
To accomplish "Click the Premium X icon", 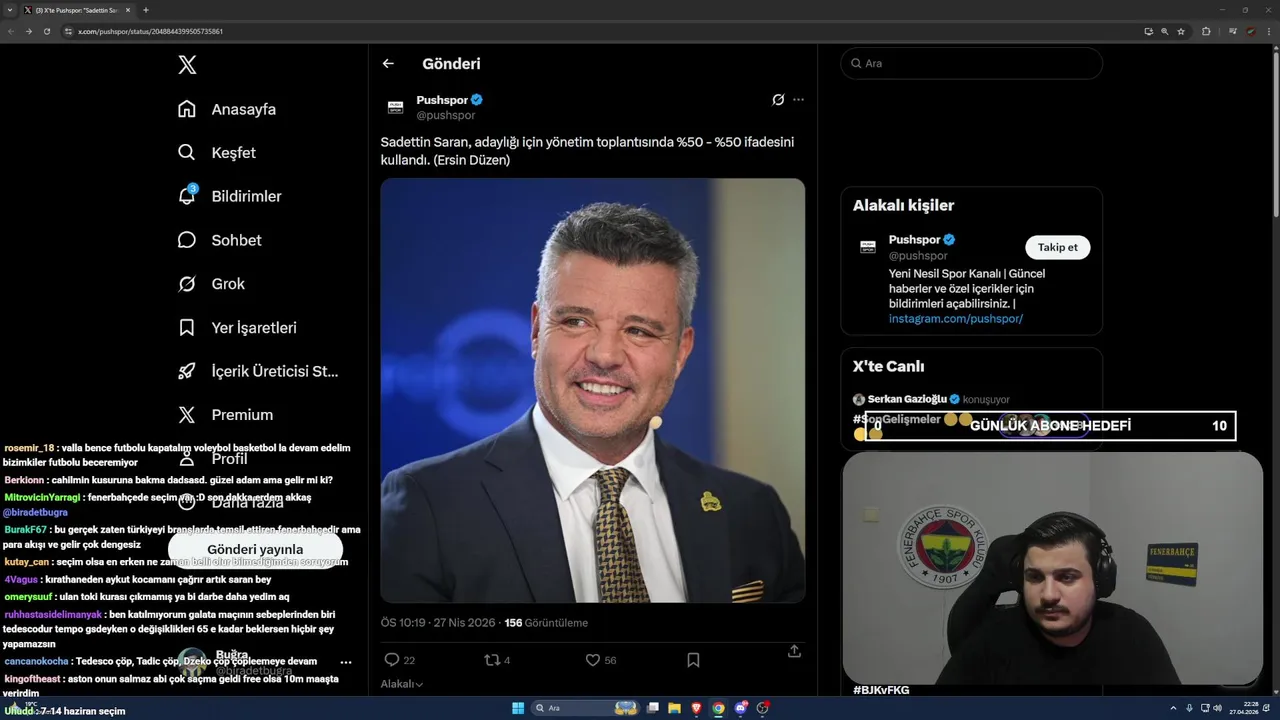I will [x=187, y=414].
